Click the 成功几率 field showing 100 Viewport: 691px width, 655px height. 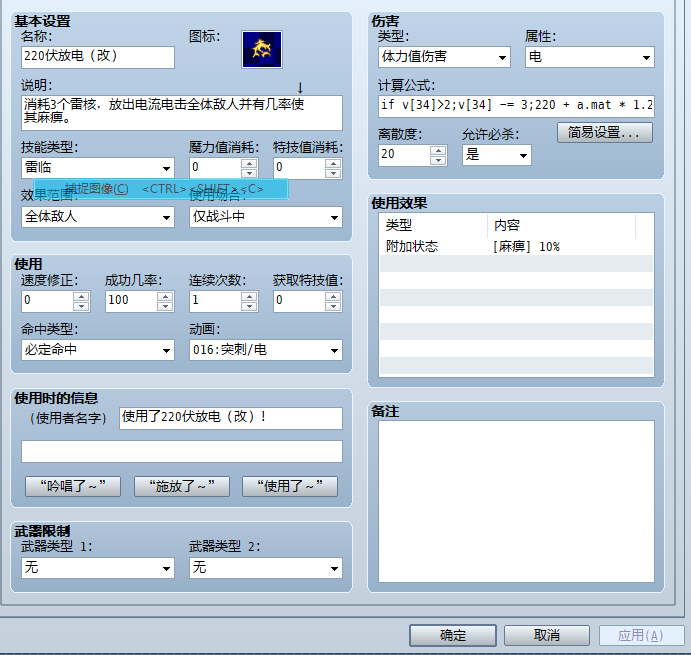click(x=131, y=301)
